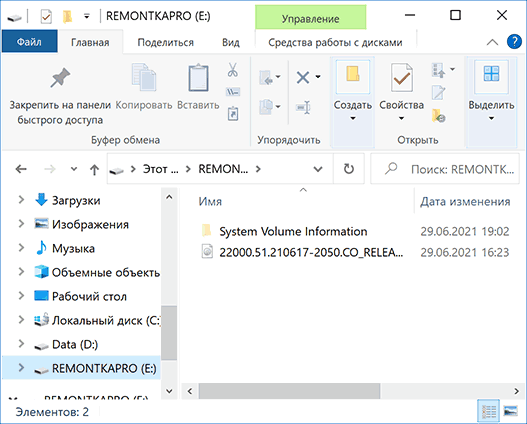This screenshot has height=424, width=527.
Task: Expand the Локальный диск (C:) node
Action: 21,320
